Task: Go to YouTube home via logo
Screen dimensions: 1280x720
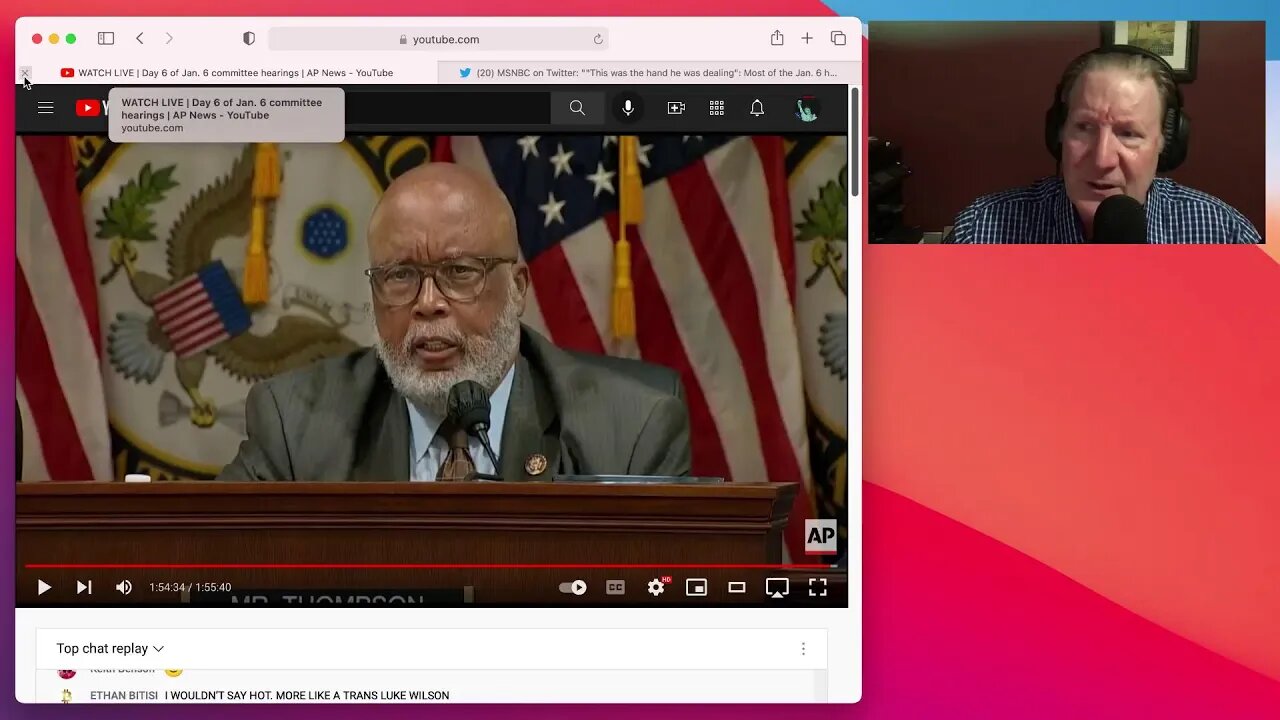Action: [x=90, y=108]
